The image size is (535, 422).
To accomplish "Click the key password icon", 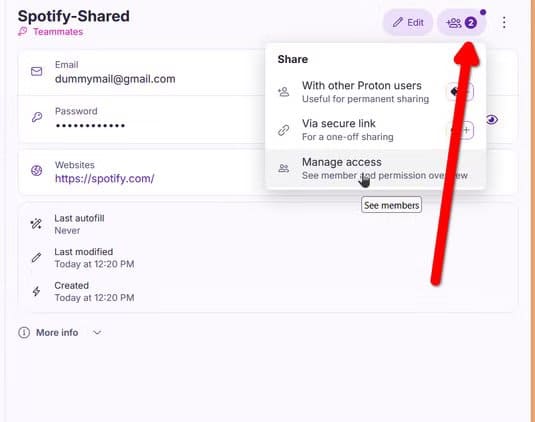I will pyautogui.click(x=37, y=117).
